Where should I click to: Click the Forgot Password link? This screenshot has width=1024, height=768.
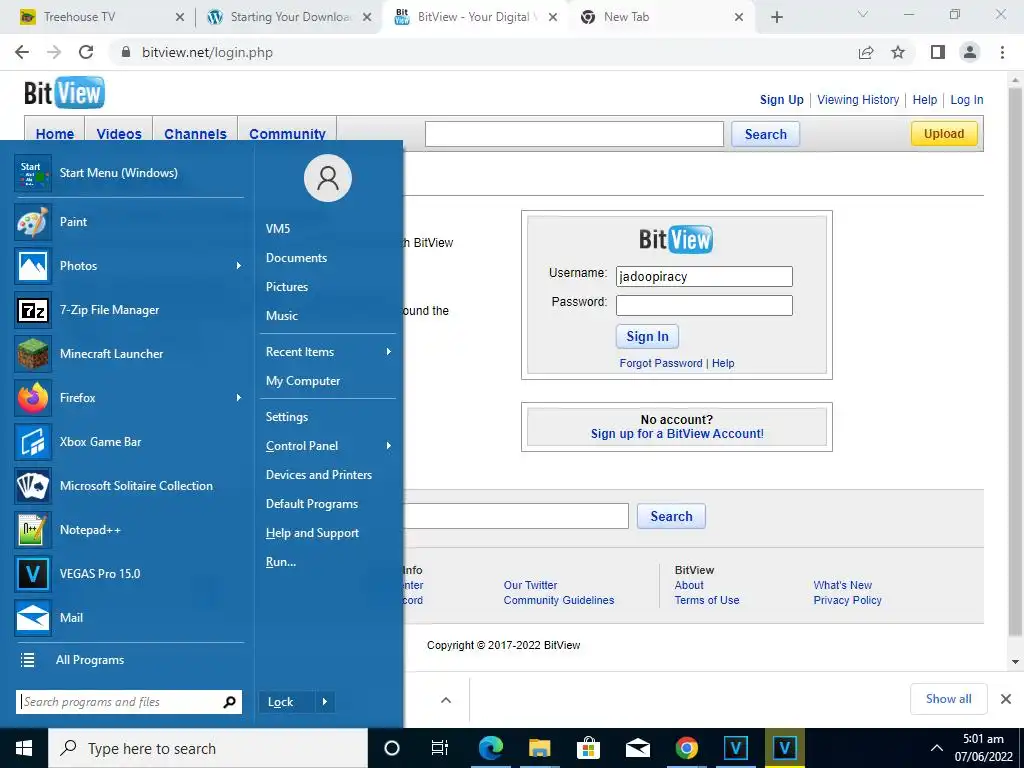tap(661, 363)
